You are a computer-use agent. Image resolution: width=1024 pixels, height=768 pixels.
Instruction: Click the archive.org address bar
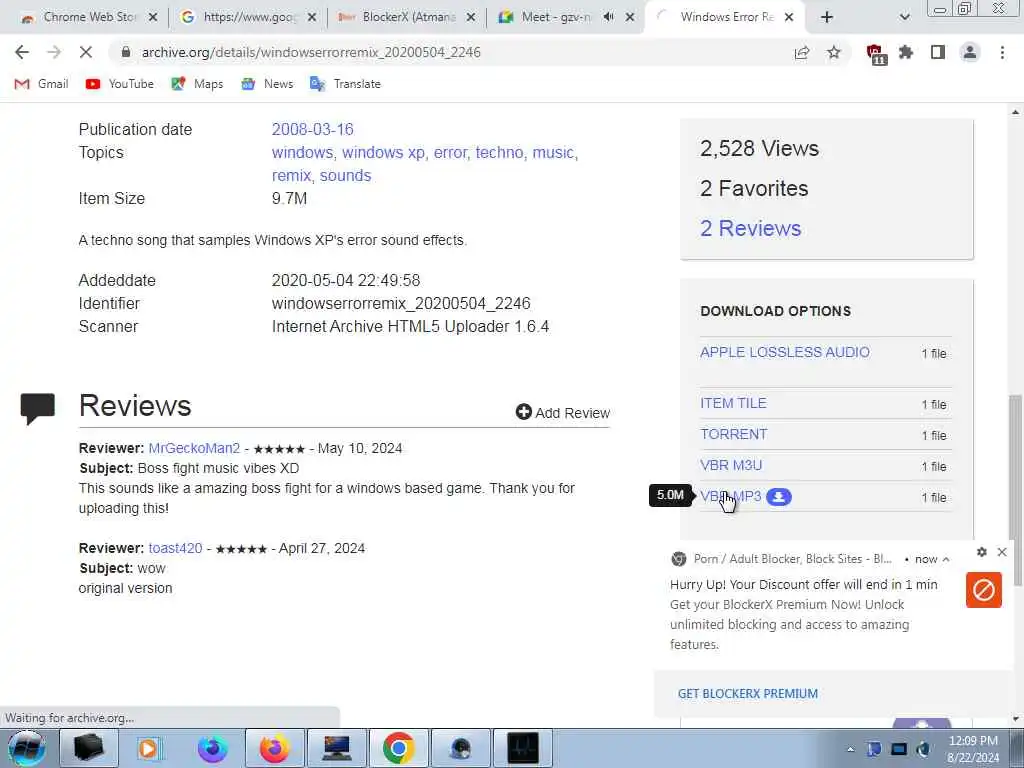coord(451,52)
